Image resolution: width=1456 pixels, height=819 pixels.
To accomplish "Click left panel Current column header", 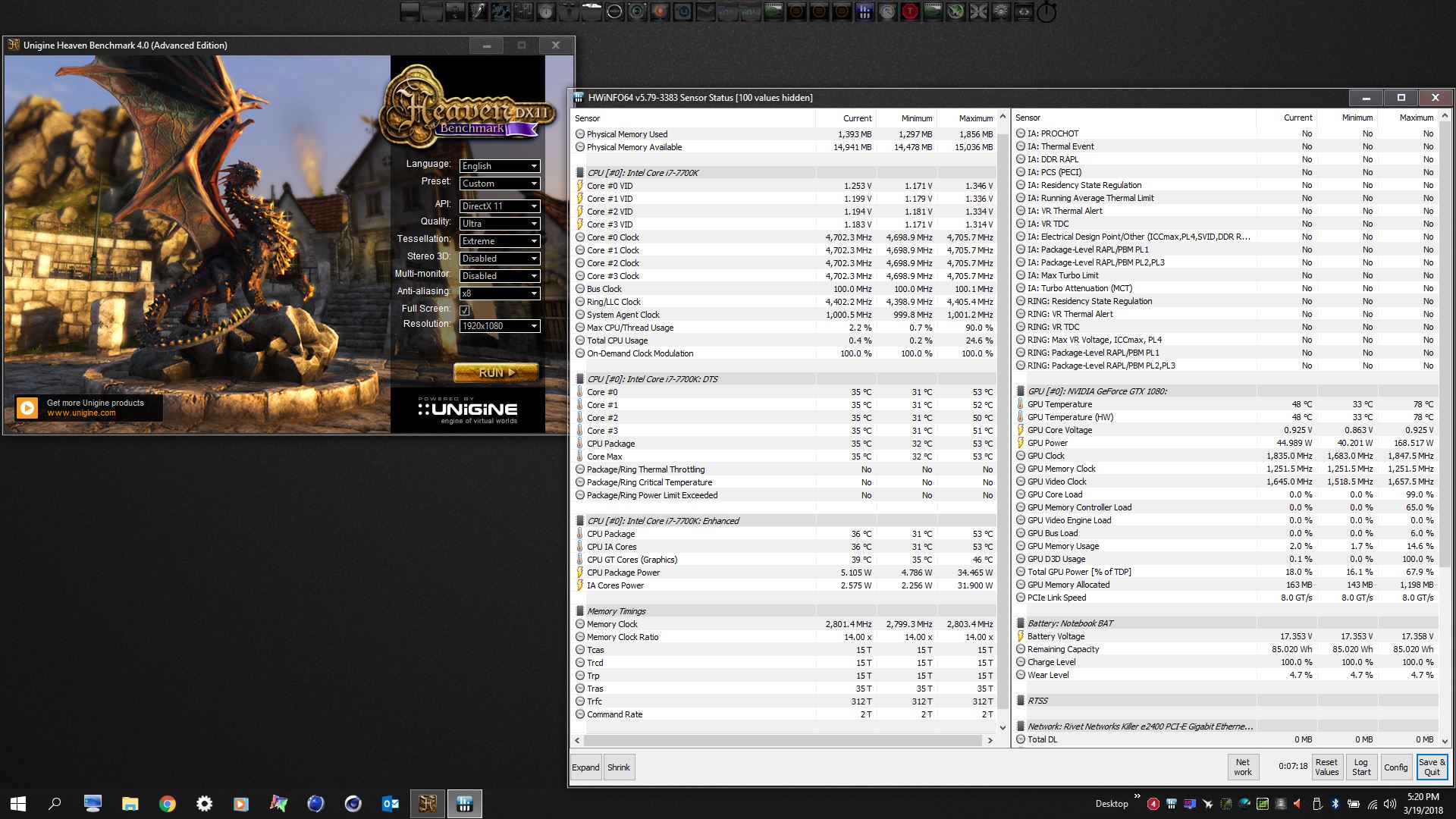I will click(846, 118).
